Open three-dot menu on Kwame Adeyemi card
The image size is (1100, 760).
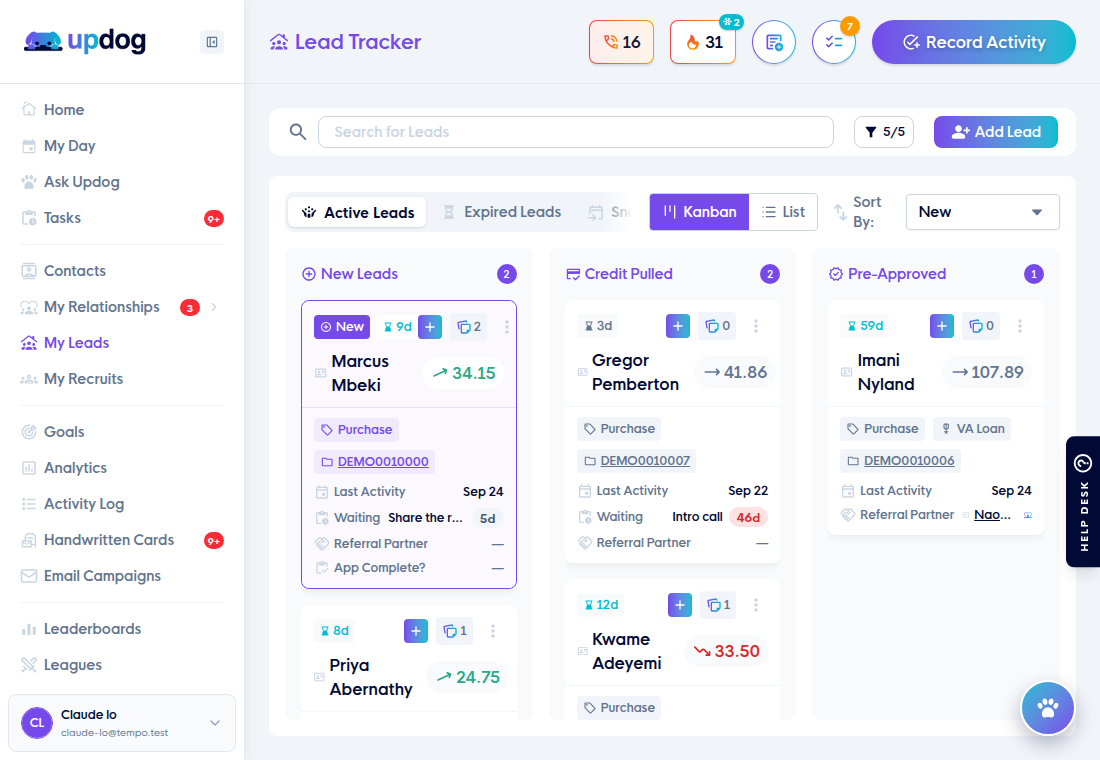(x=756, y=605)
